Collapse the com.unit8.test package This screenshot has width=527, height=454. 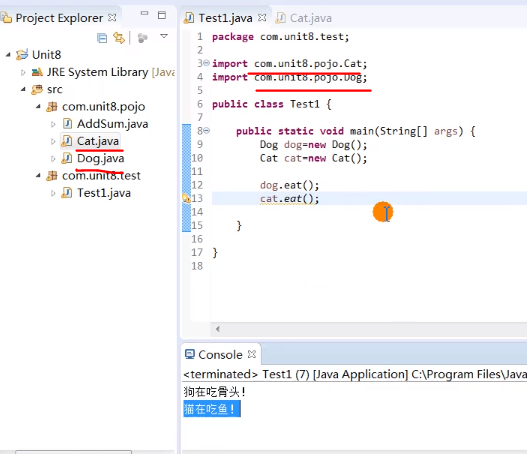coord(38,175)
